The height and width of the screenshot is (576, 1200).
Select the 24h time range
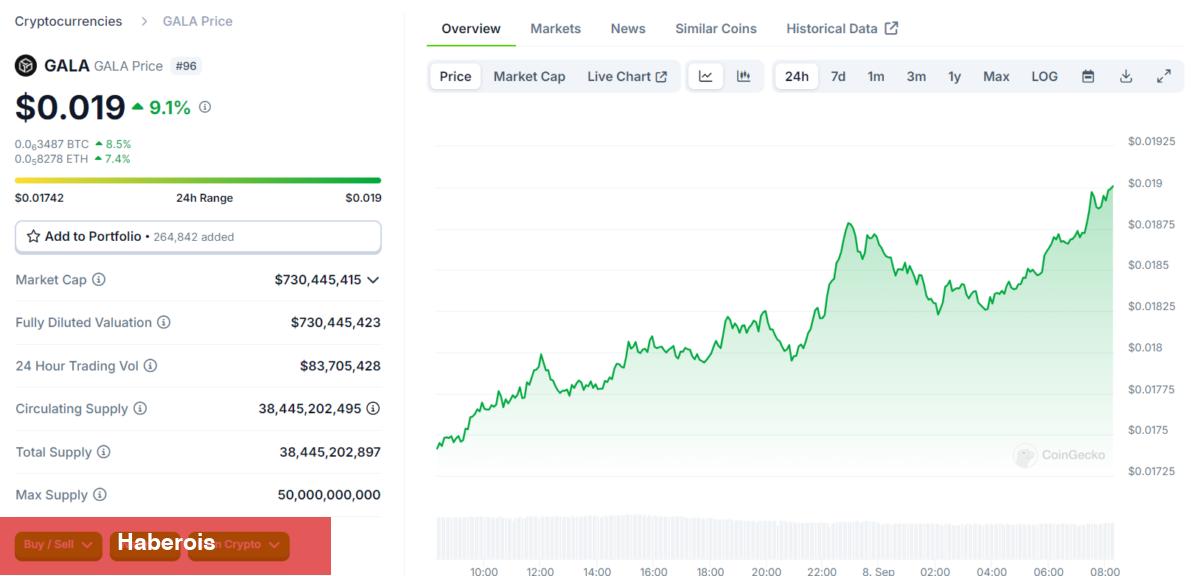[x=797, y=77]
